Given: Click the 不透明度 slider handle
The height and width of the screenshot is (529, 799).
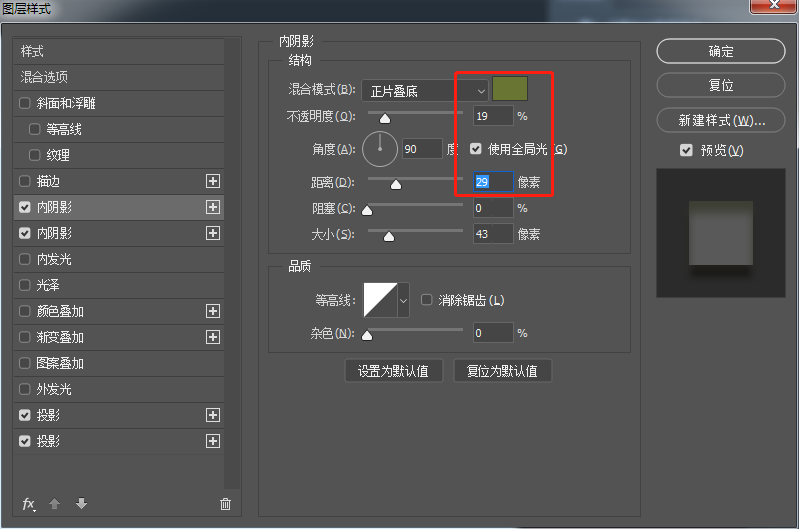Looking at the screenshot, I should 385,119.
